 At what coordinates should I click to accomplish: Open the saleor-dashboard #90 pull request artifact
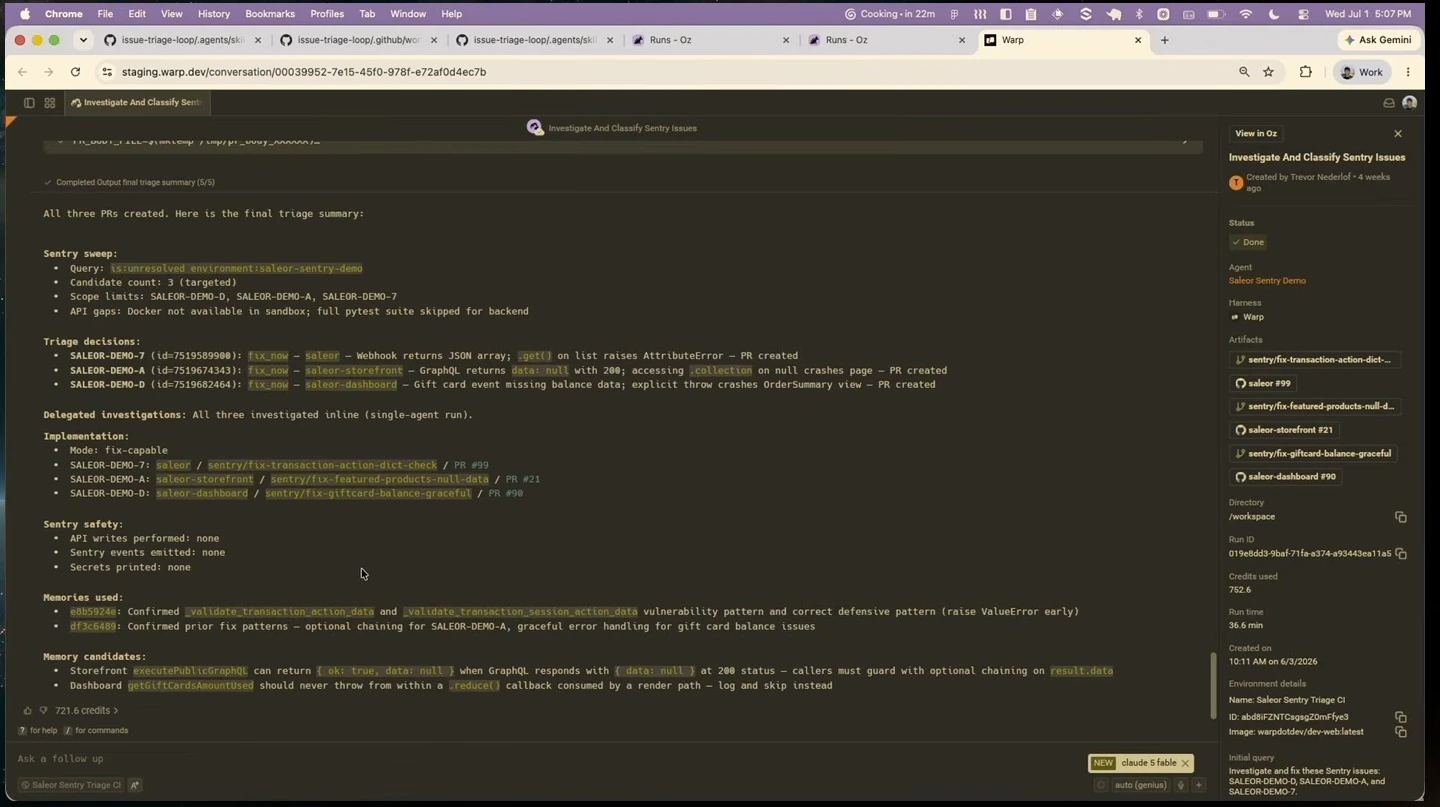1285,477
